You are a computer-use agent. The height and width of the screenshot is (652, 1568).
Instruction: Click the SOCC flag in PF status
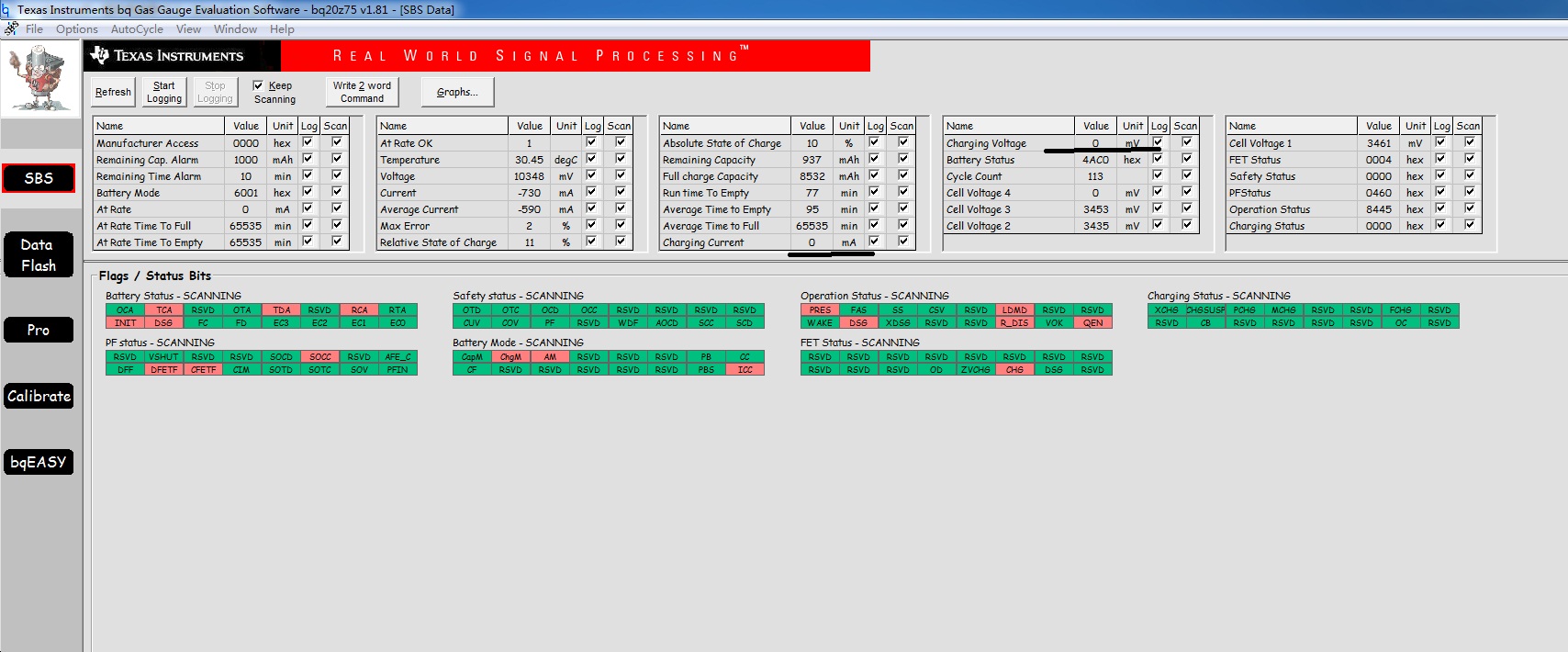point(320,357)
